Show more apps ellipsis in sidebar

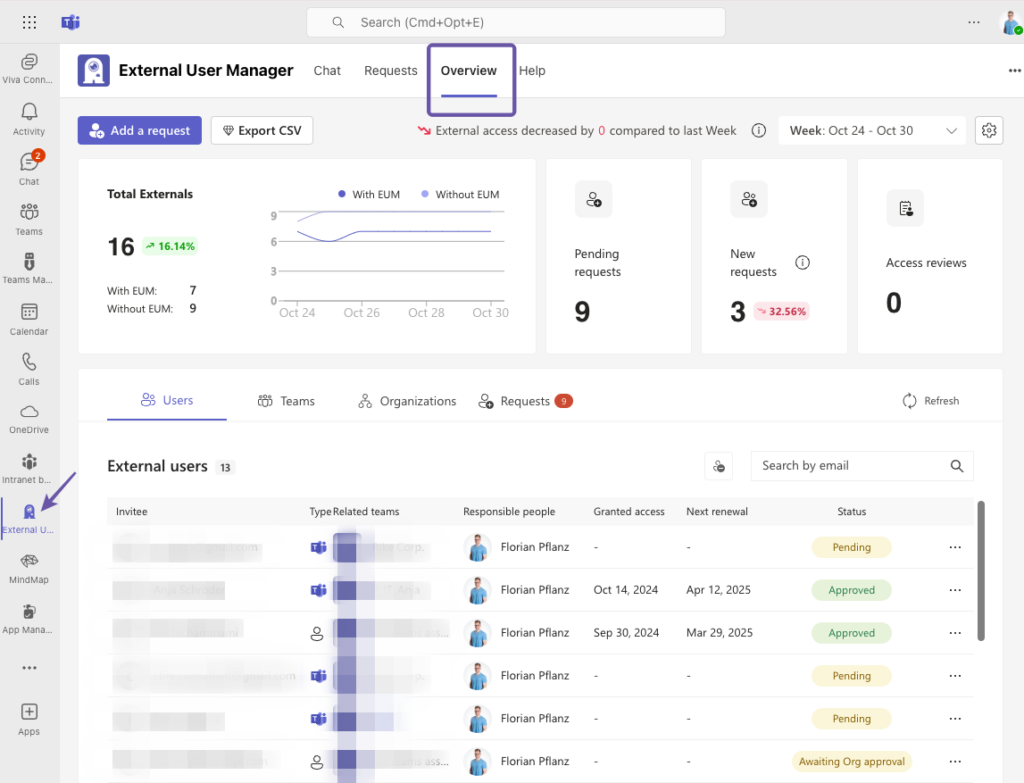coord(29,668)
